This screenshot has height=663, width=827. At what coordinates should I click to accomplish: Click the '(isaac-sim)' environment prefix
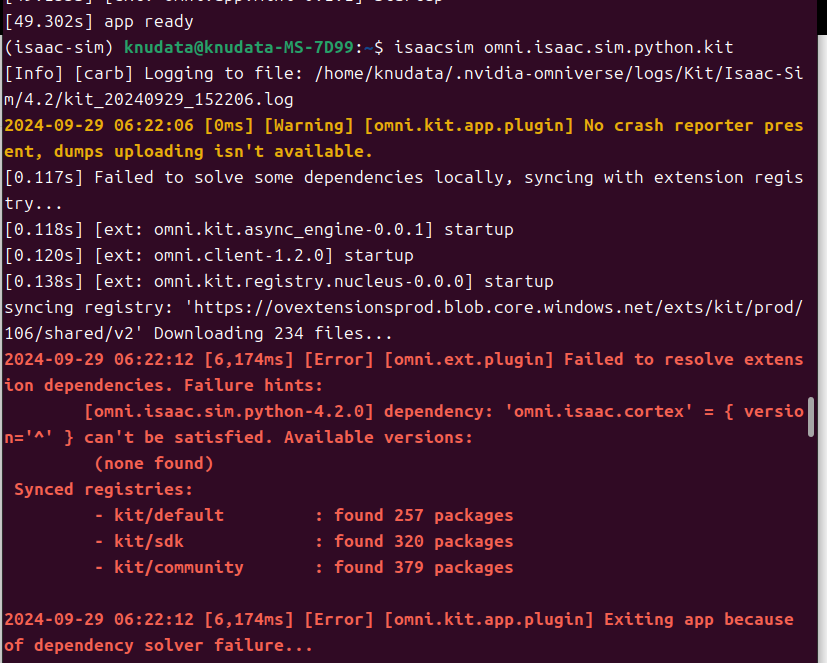pos(59,47)
